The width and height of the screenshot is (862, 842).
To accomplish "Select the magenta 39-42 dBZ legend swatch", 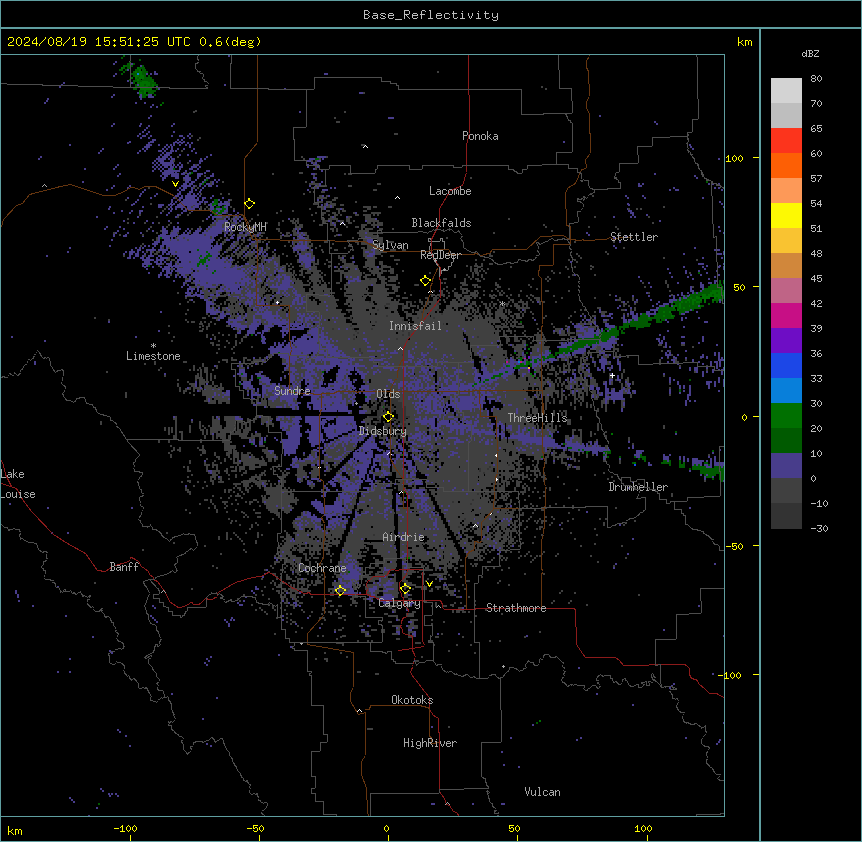I will tap(786, 315).
